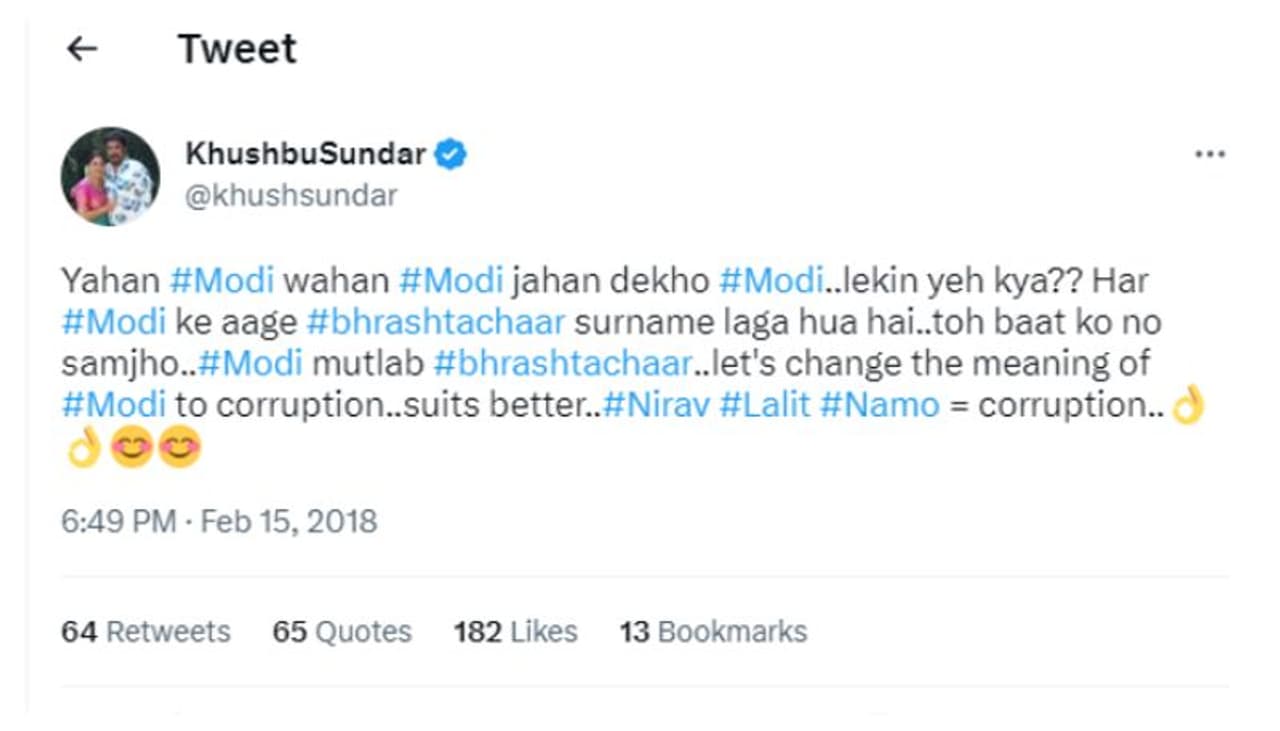Click the #Modi hashtag before 'to corruption'
Viewport: 1280px width, 731px height.
[x=113, y=405]
